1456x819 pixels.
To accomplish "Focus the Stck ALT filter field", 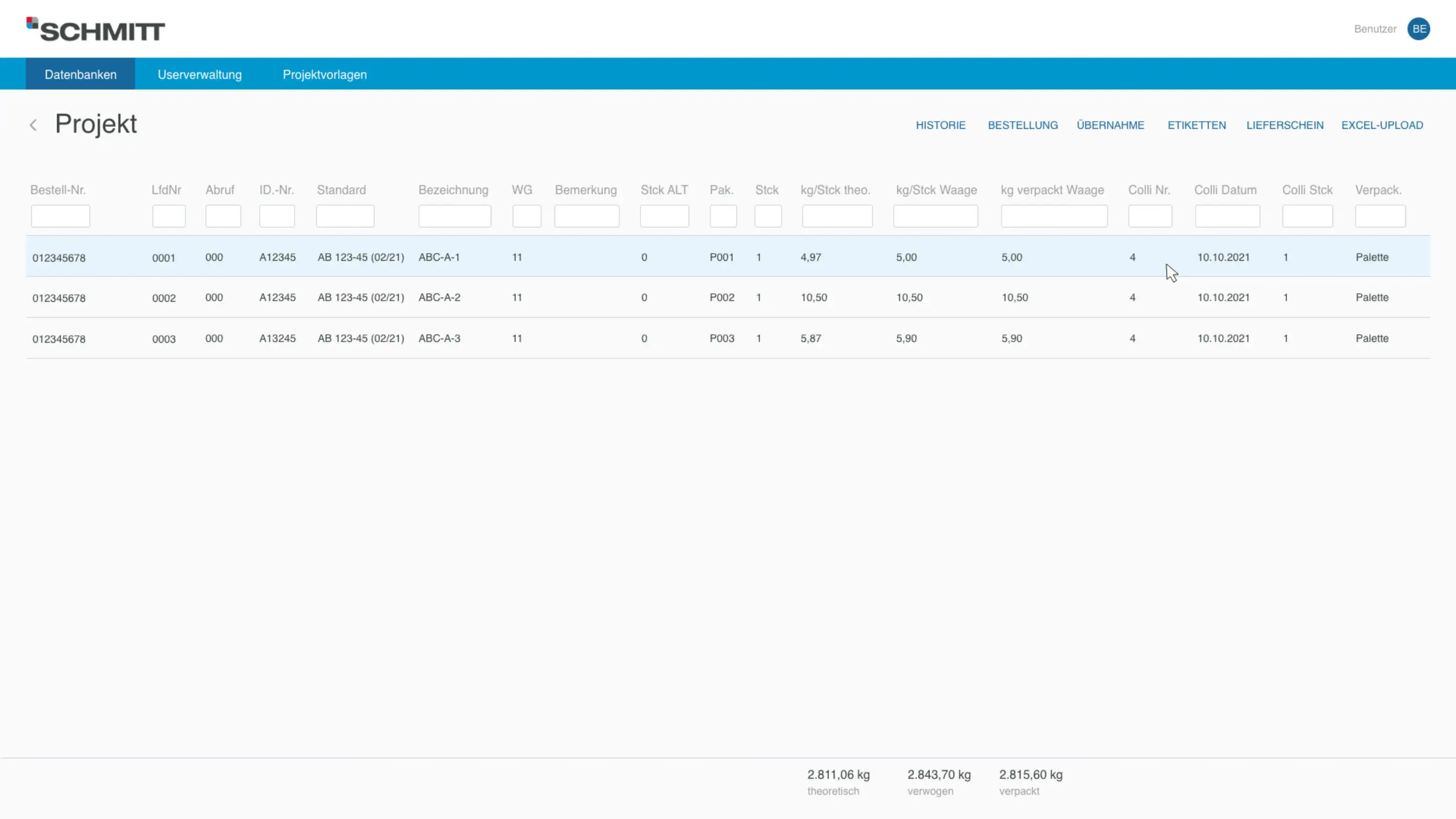I will tap(665, 216).
